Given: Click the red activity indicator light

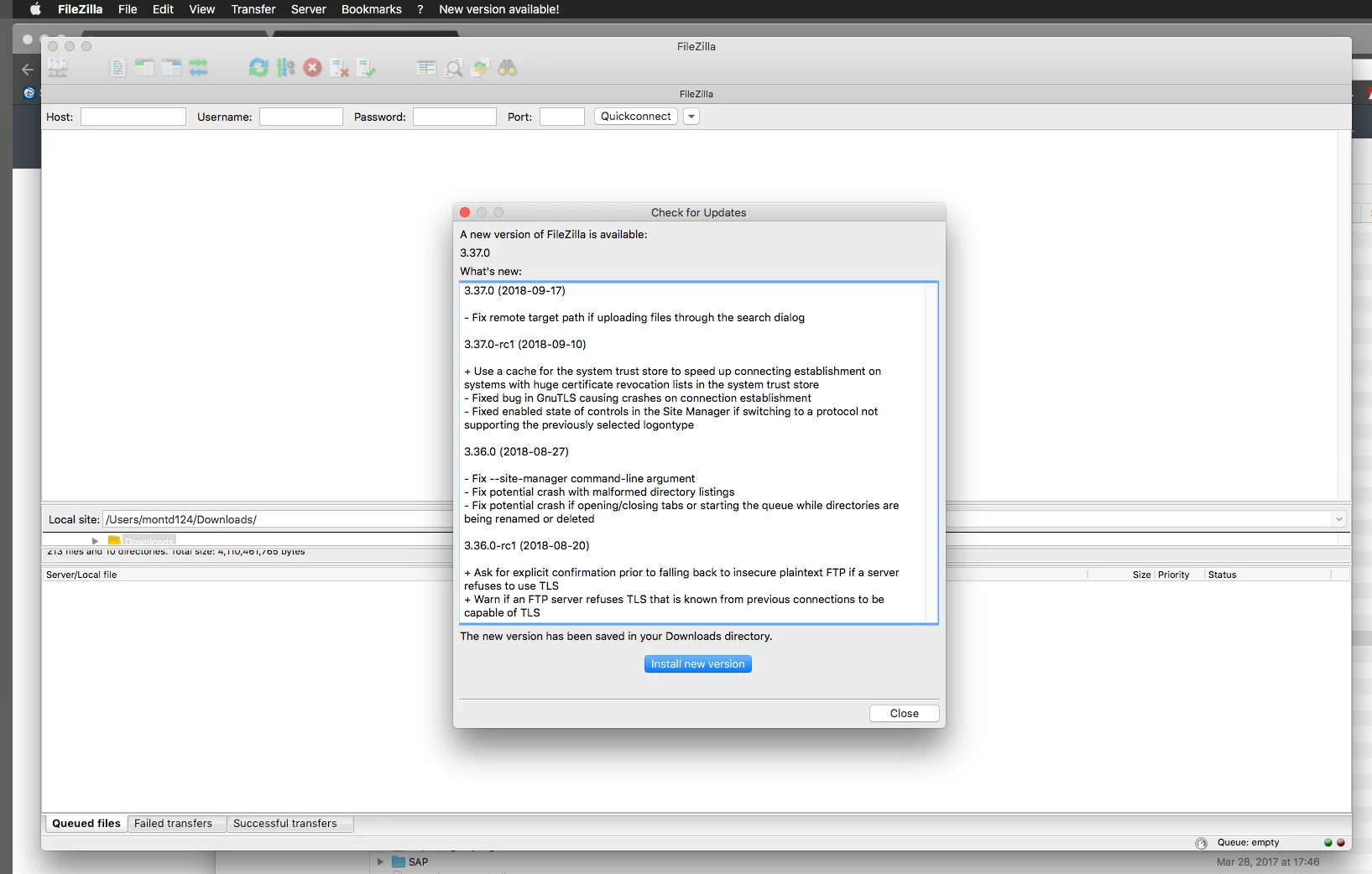Looking at the screenshot, I should tap(1340, 843).
